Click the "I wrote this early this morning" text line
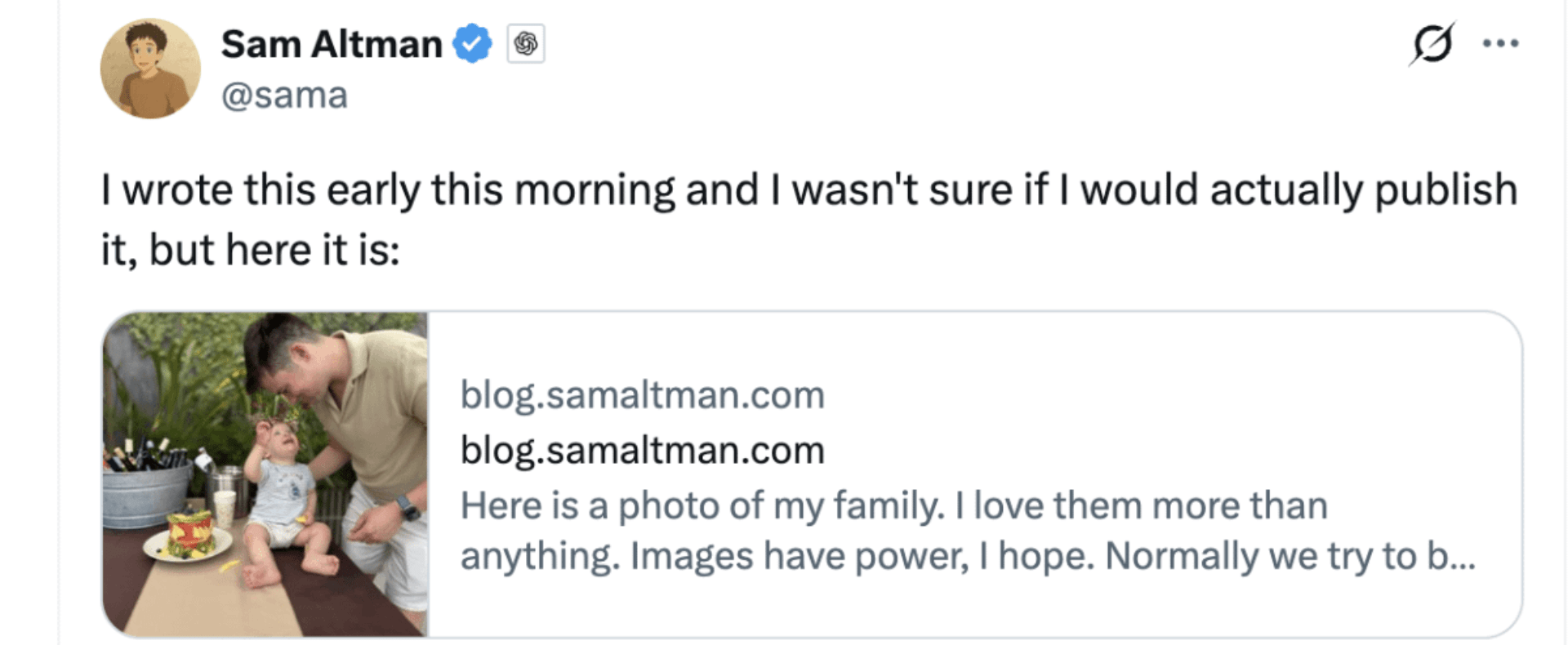1568x645 pixels. 808,190
